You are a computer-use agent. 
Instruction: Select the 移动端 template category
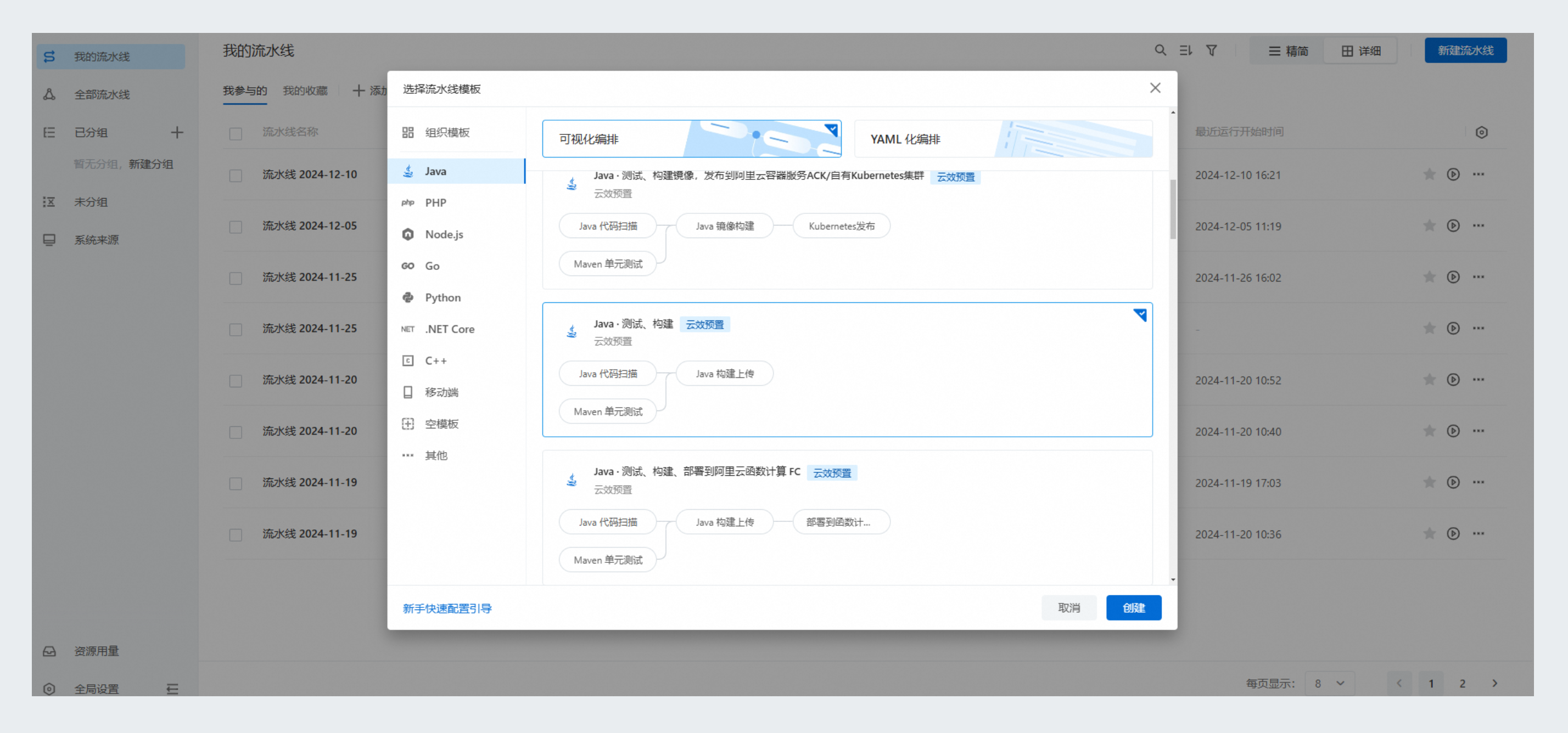(x=456, y=392)
